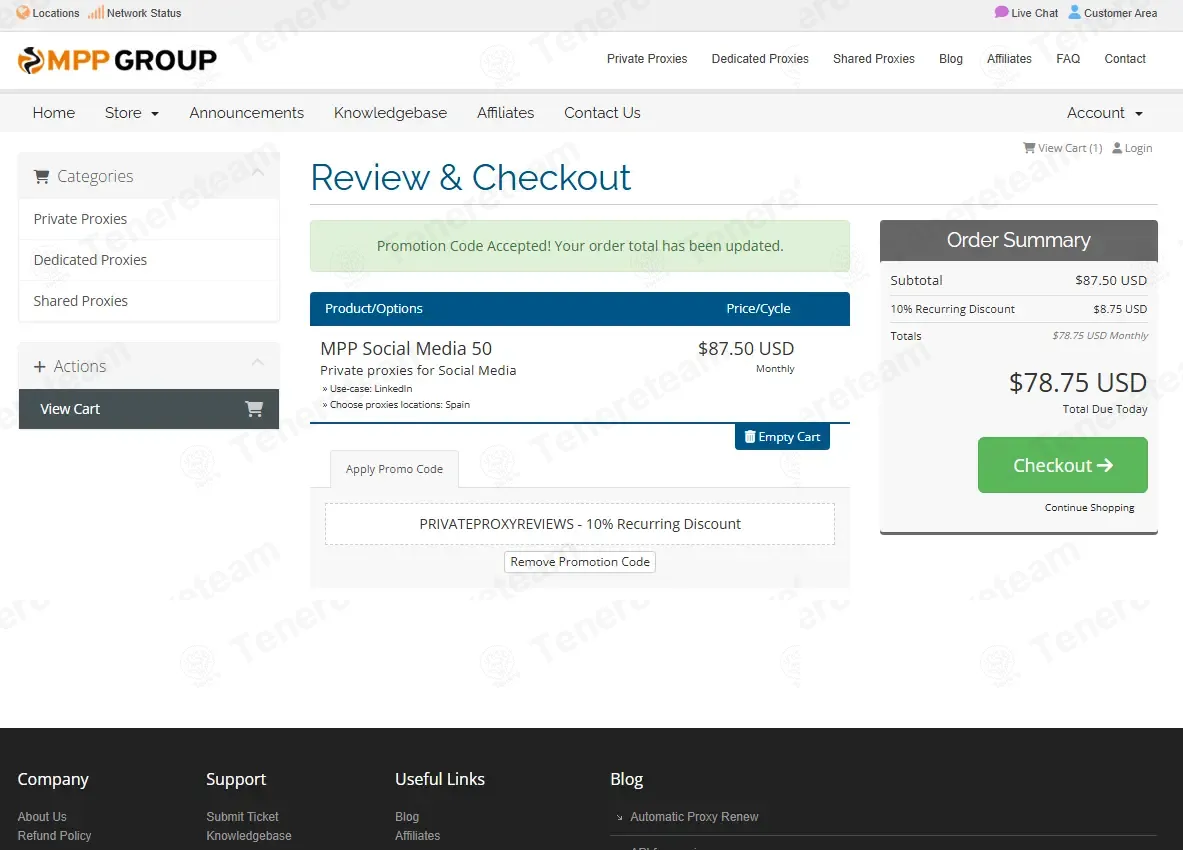Image resolution: width=1183 pixels, height=850 pixels.
Task: Click the green Checkout button
Action: point(1062,465)
